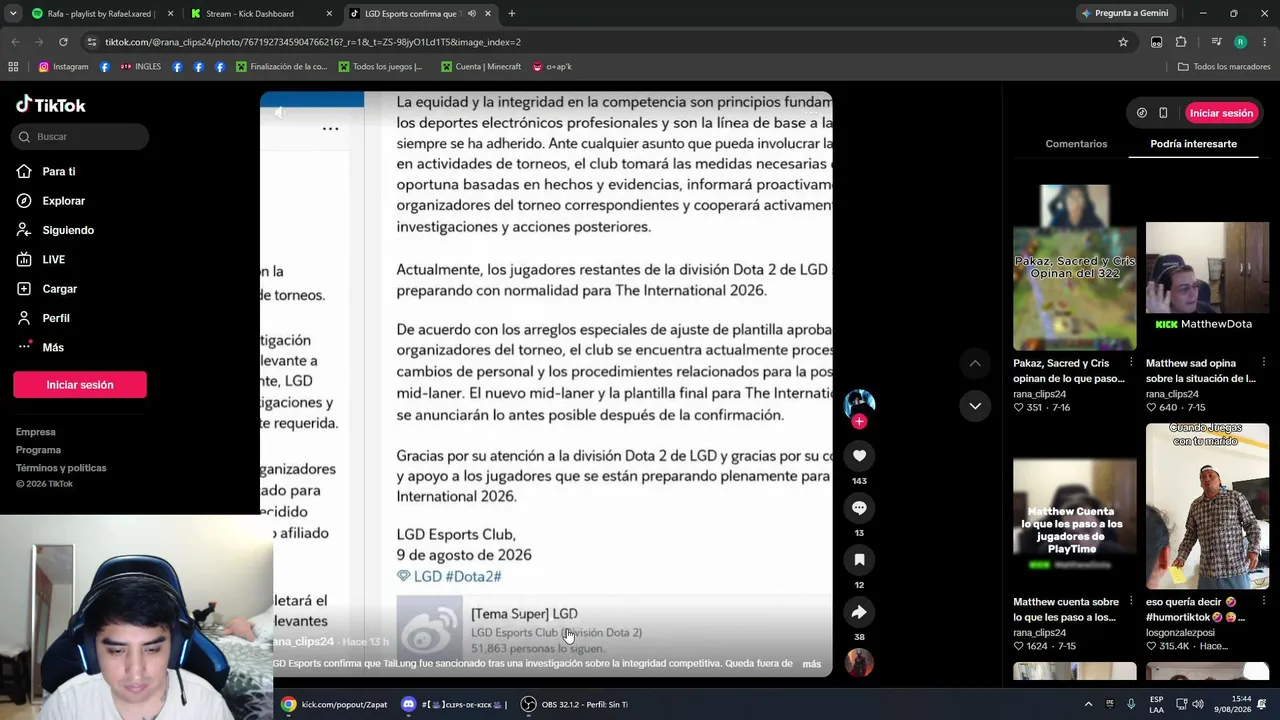This screenshot has width=1280, height=720.
Task: Click the get coins icon
Action: pyautogui.click(x=1142, y=113)
